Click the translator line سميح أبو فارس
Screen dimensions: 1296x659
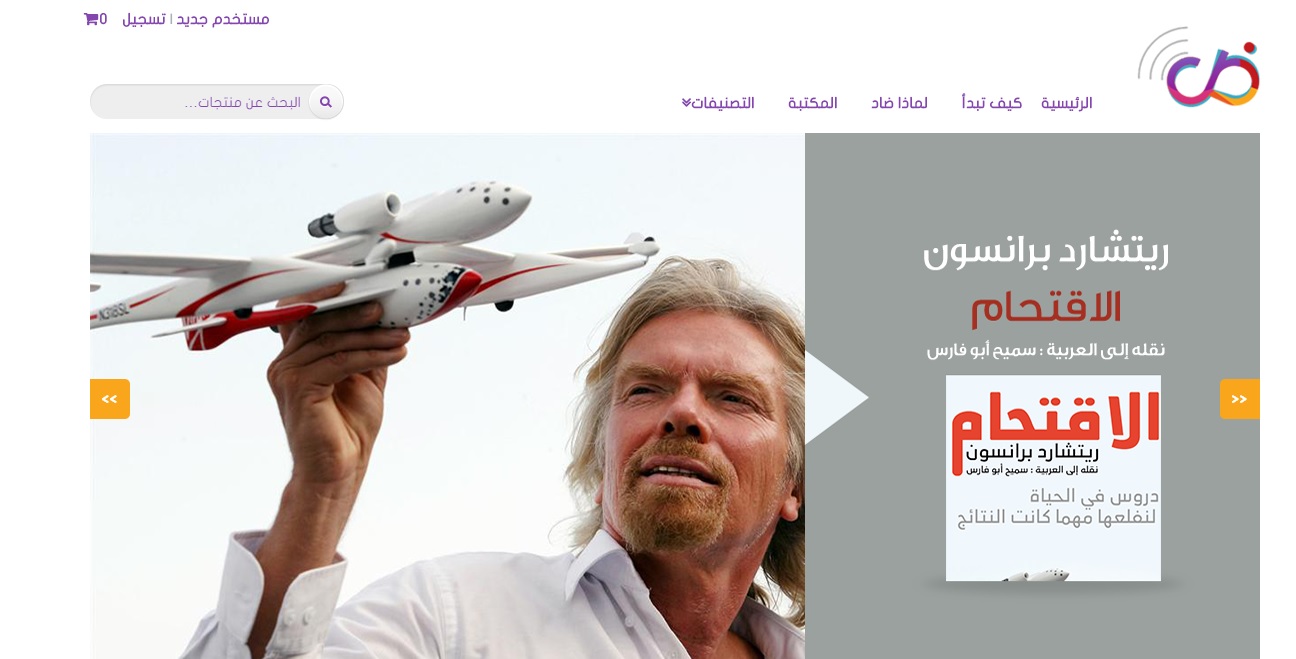(1046, 350)
